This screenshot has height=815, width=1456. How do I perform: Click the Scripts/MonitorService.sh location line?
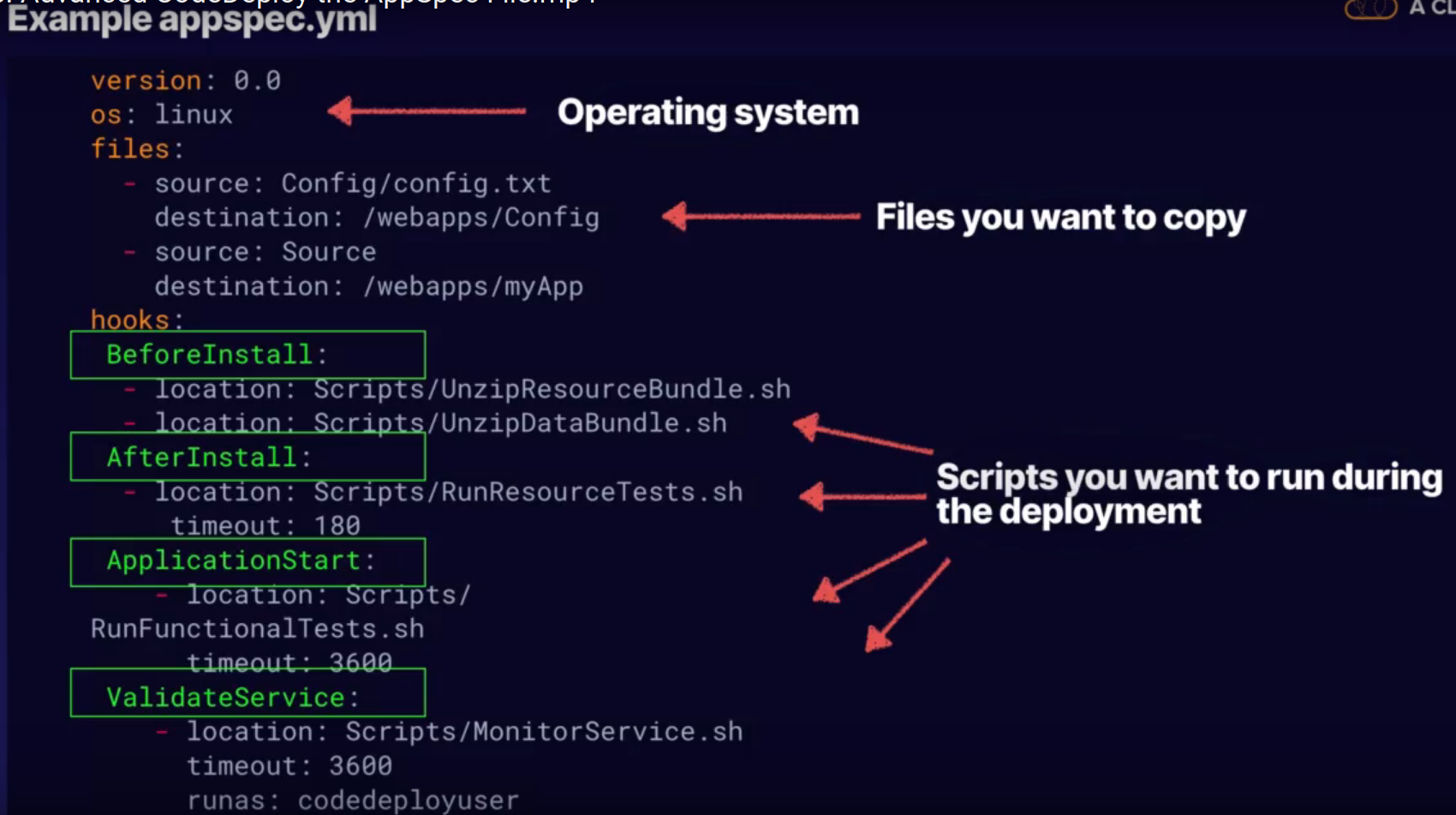pyautogui.click(x=464, y=732)
